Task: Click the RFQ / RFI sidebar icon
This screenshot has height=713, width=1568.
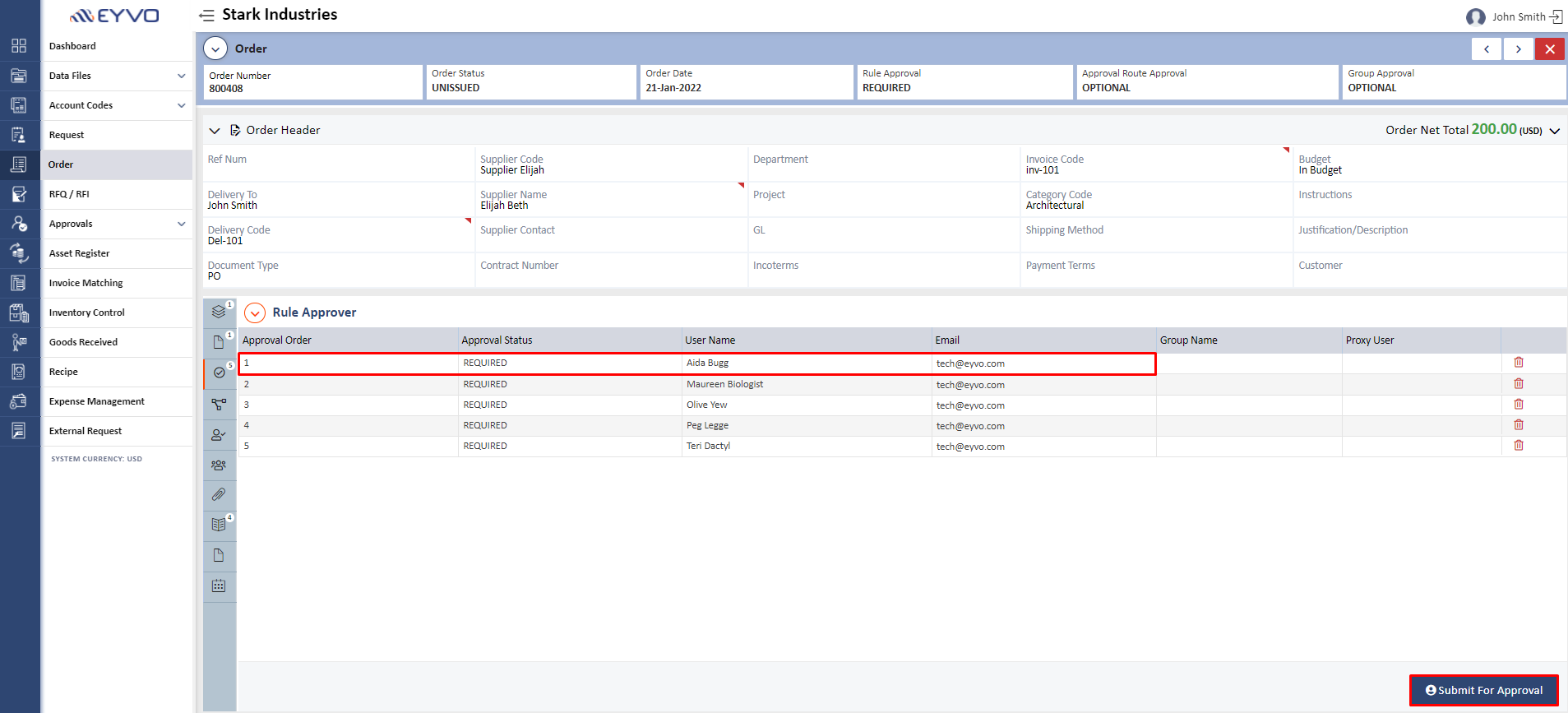Action: tap(19, 194)
